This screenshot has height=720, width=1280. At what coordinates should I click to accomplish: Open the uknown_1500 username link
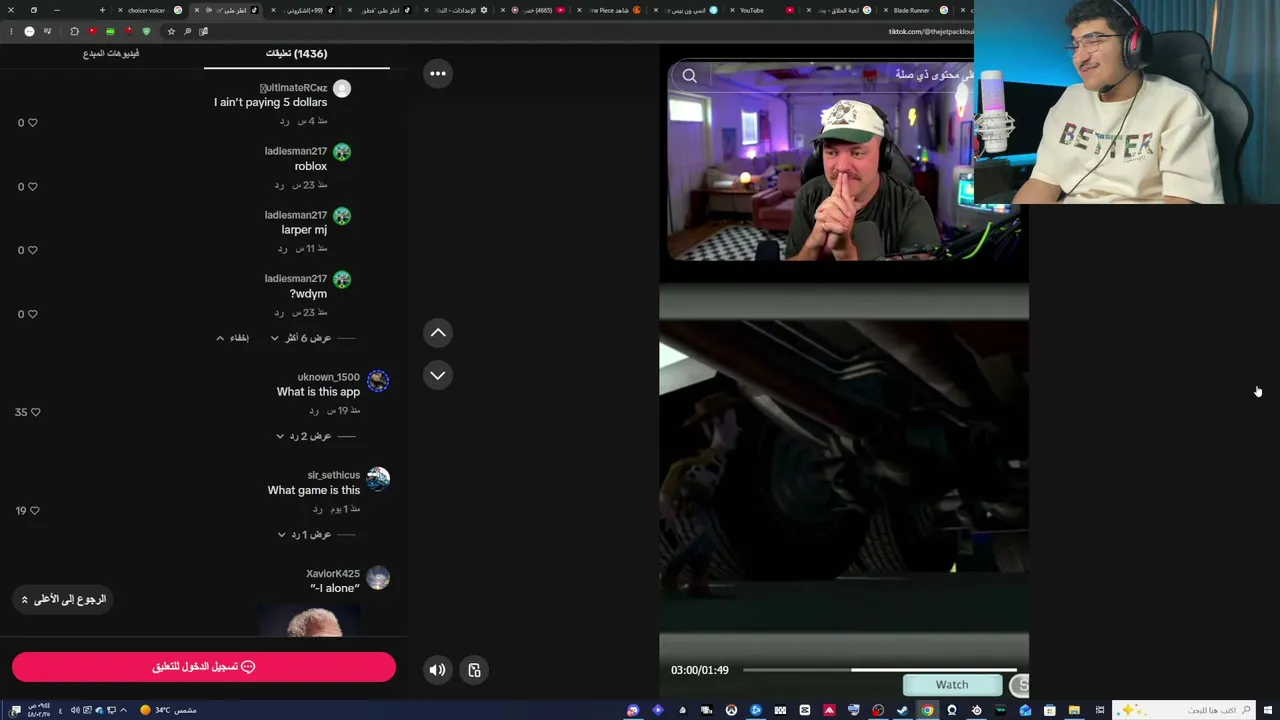(328, 377)
